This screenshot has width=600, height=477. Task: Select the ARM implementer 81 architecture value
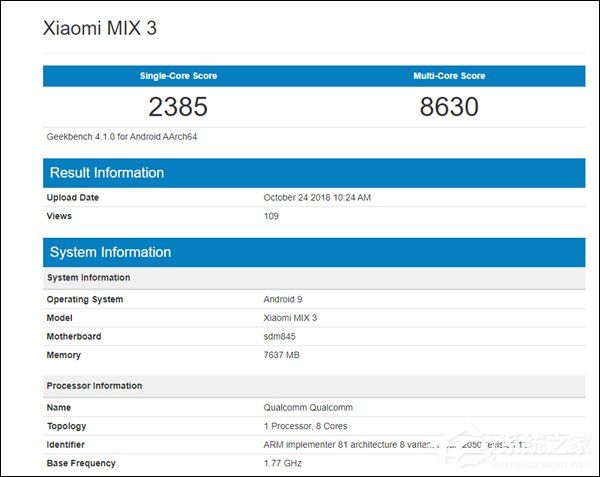pos(396,444)
